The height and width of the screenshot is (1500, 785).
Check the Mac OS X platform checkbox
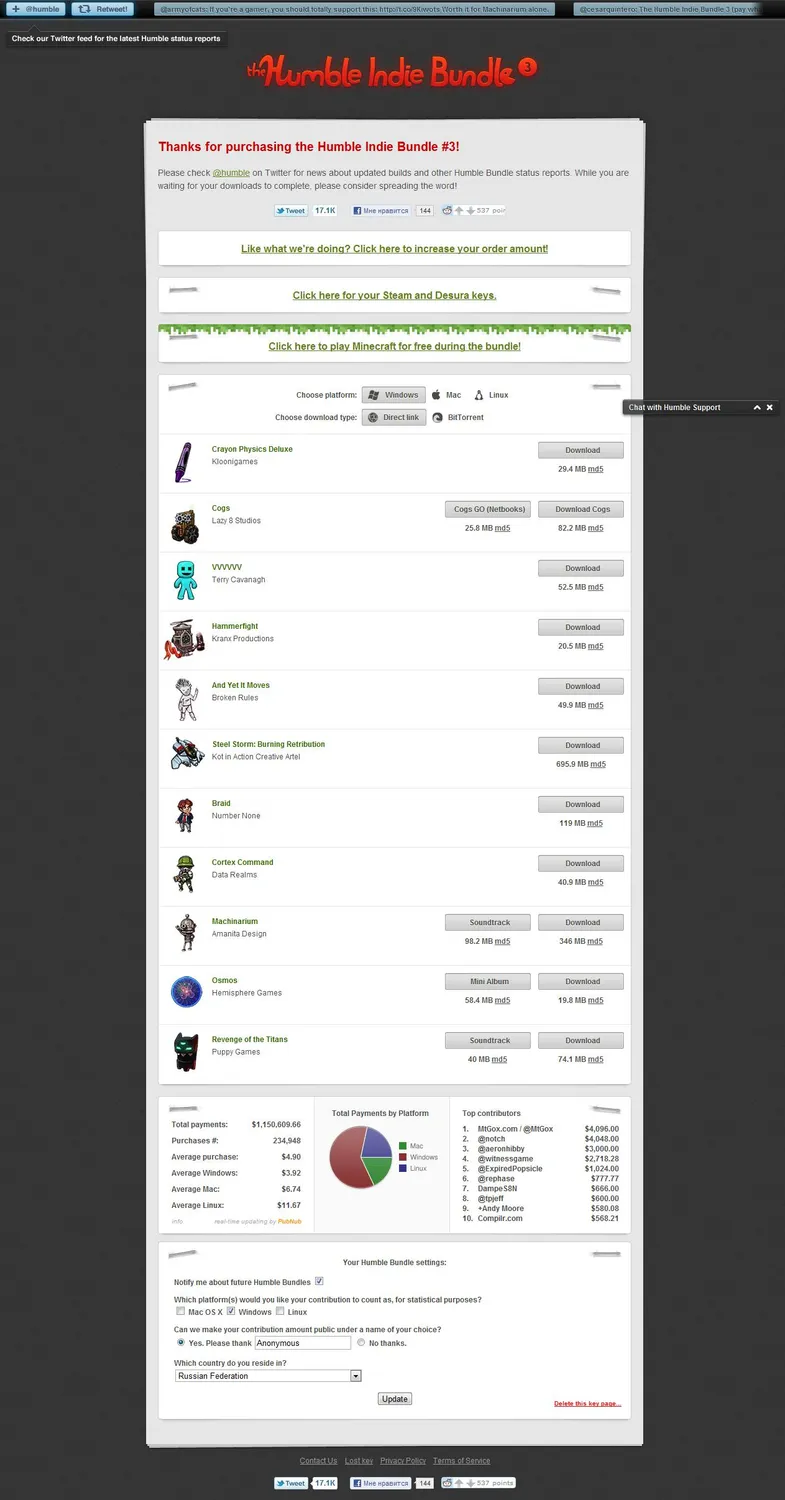[x=180, y=1311]
